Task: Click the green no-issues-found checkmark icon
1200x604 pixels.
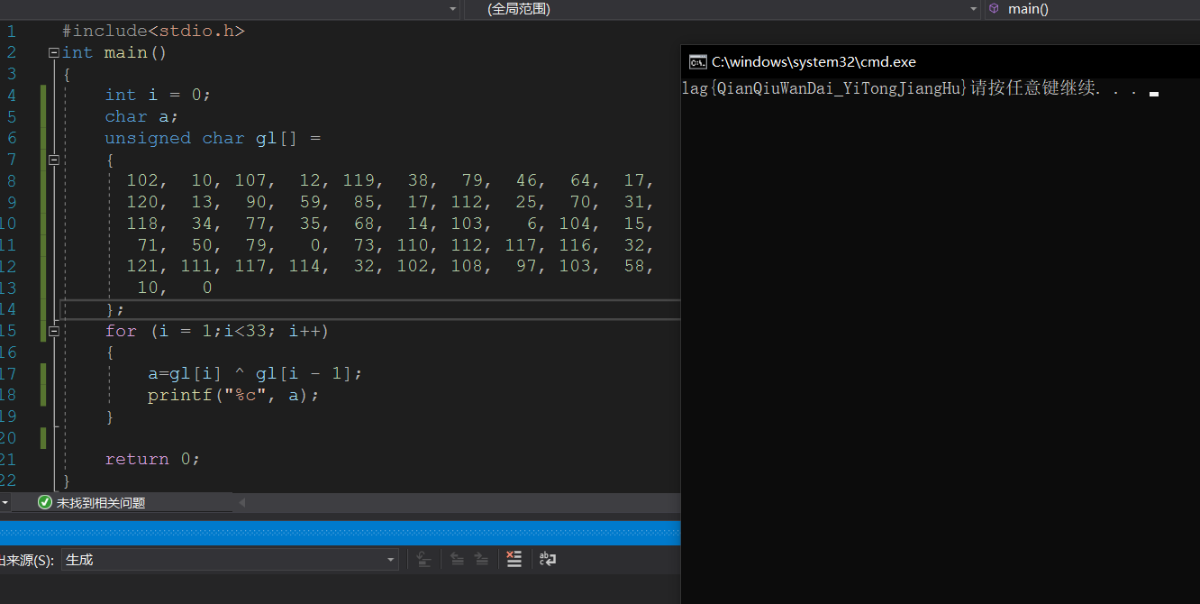Action: coord(44,503)
